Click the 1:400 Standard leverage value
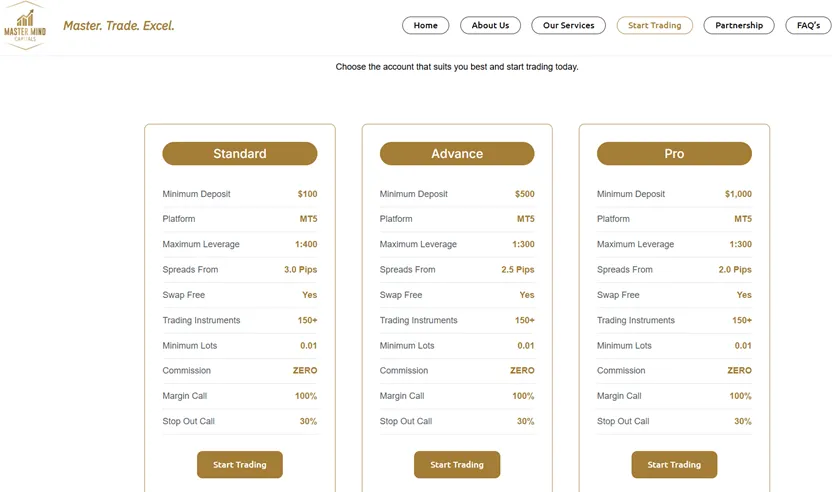832x492 pixels. click(x=306, y=244)
